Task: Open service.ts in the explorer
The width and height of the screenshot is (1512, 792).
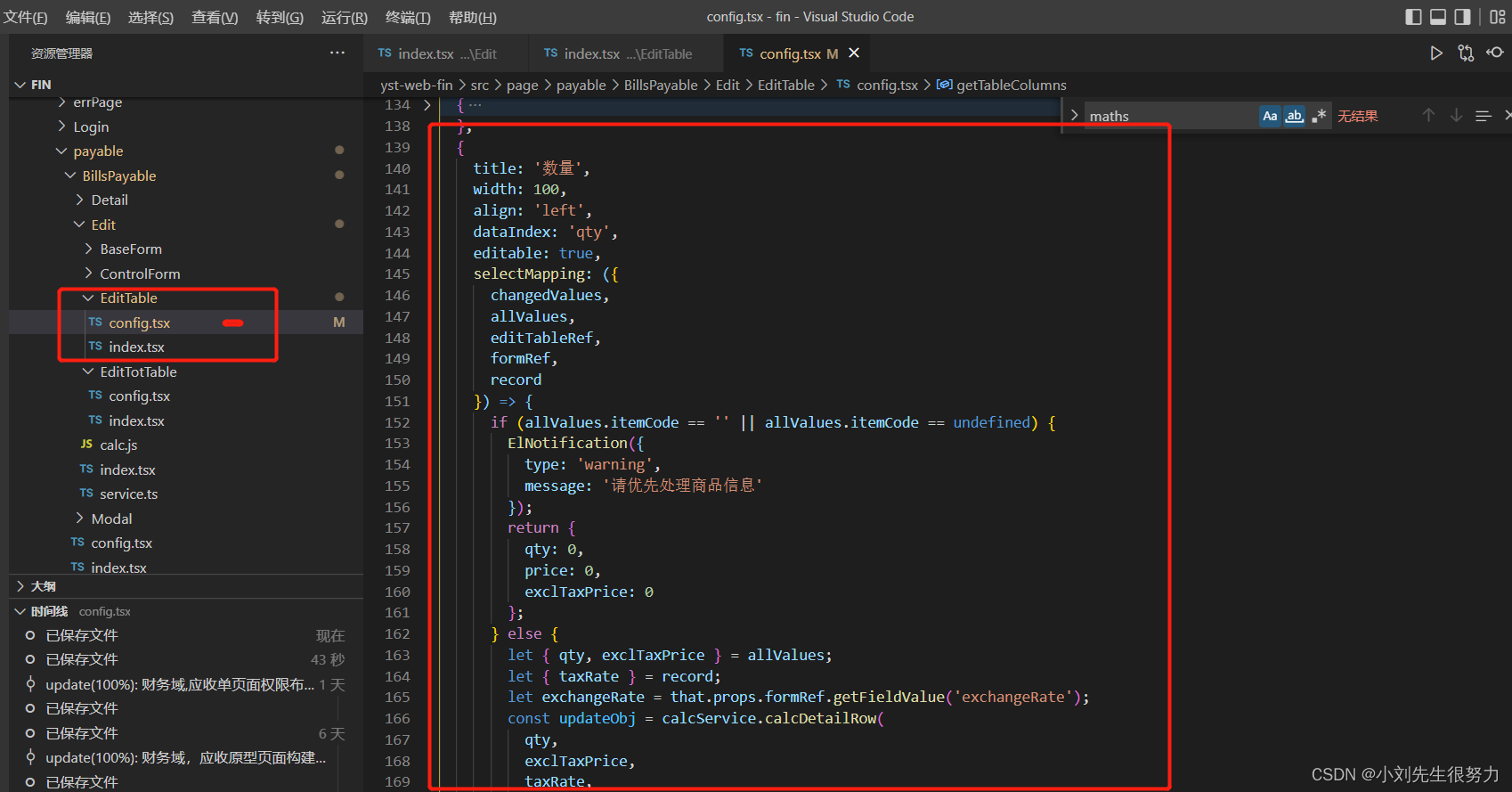Action: click(x=128, y=494)
